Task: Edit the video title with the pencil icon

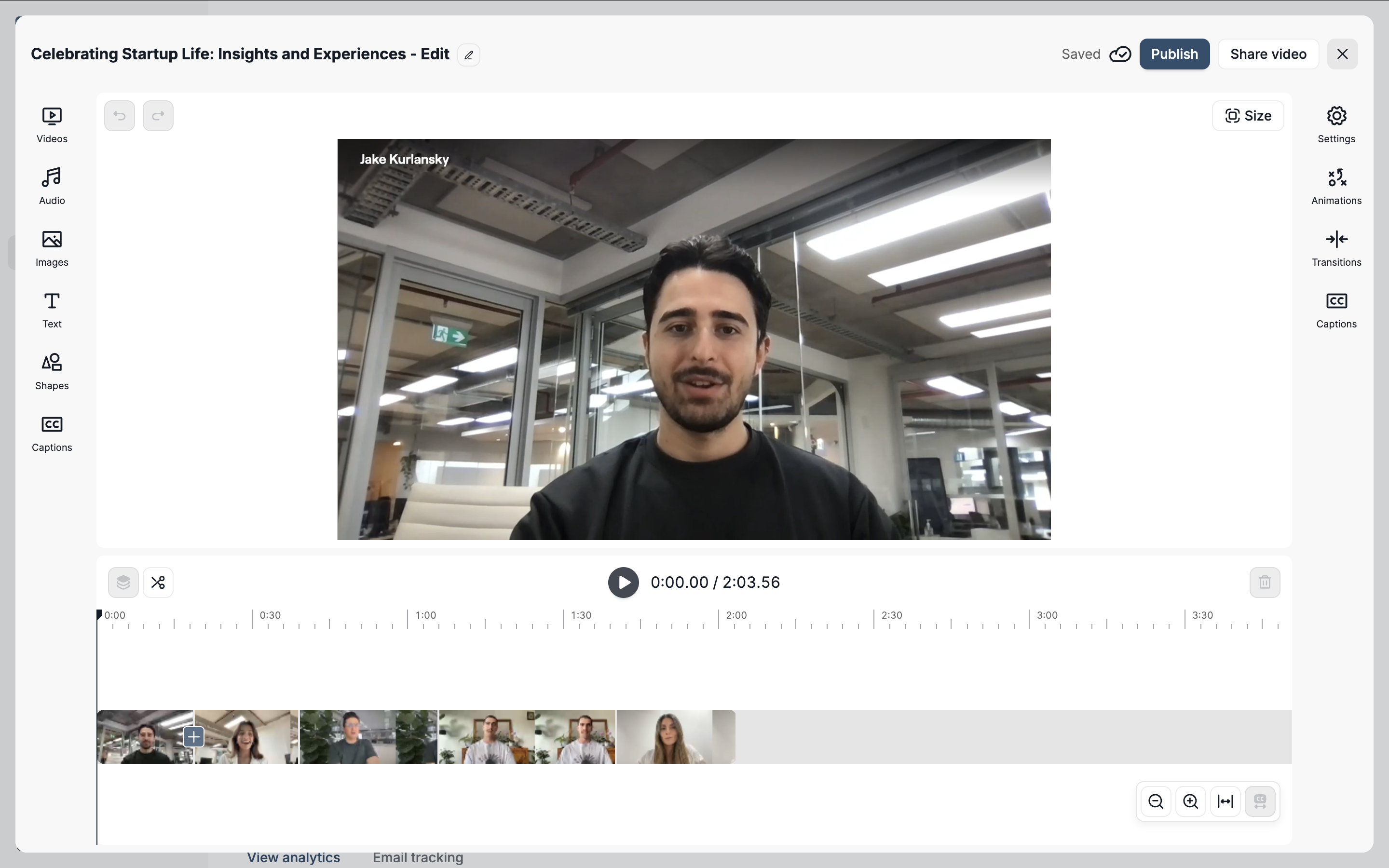Action: [x=468, y=54]
